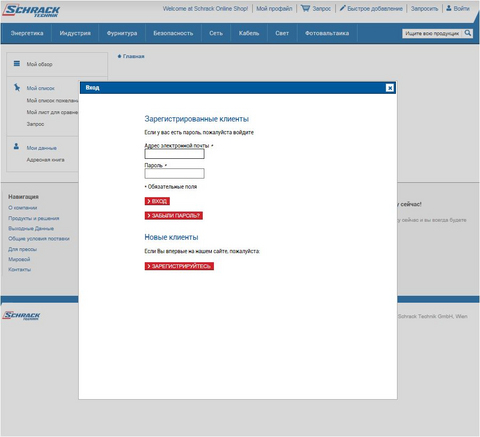Focus the Пароль password field

[x=174, y=173]
